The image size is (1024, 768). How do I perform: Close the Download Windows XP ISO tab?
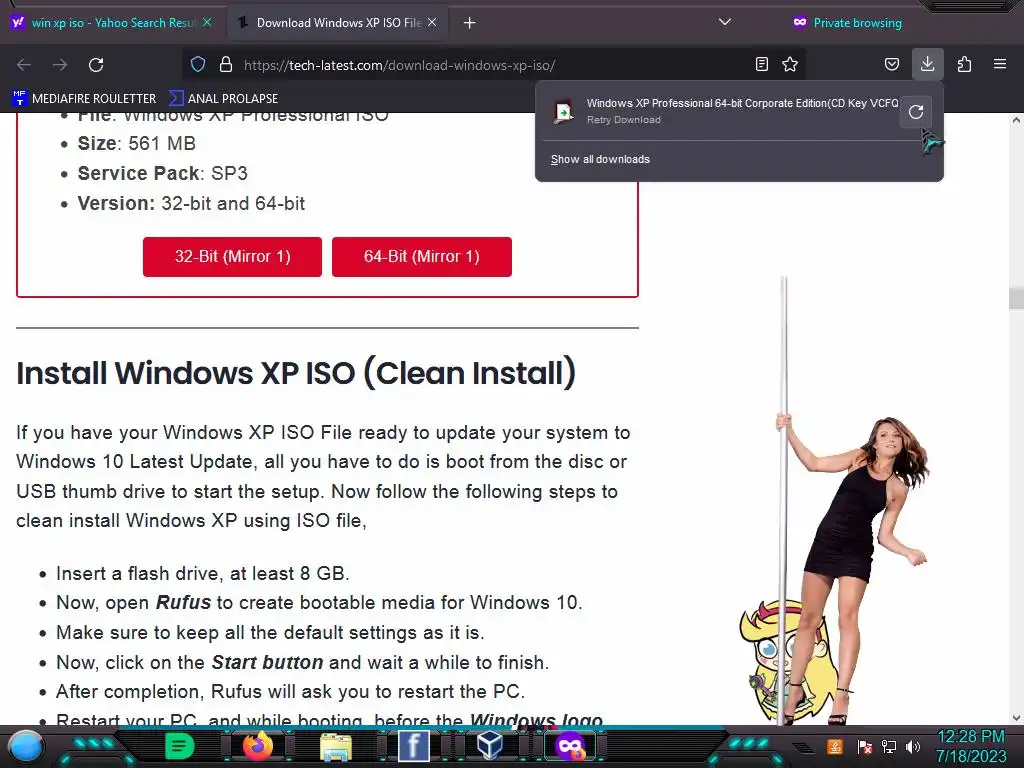tap(432, 22)
